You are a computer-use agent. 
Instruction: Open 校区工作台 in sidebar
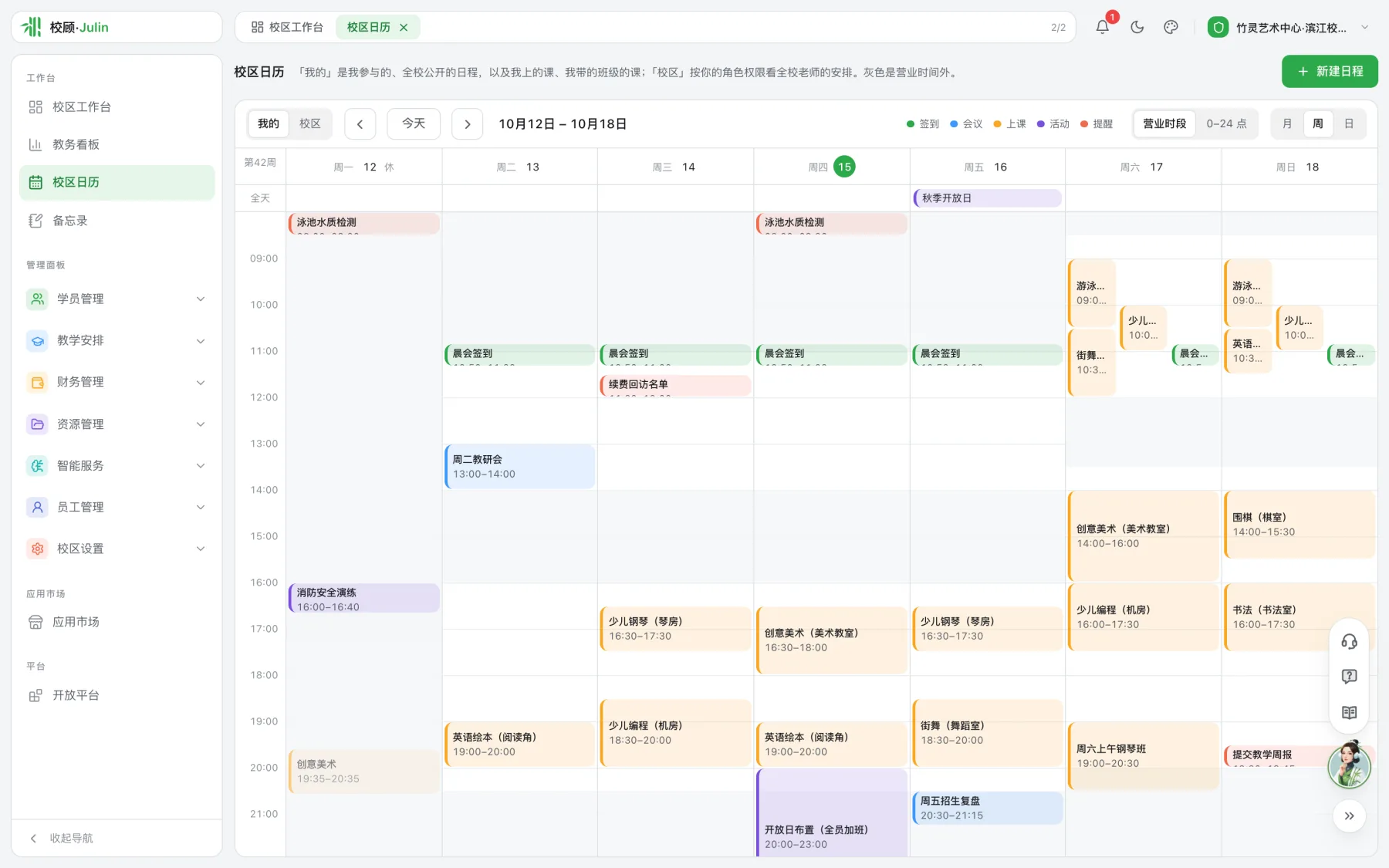click(x=117, y=106)
